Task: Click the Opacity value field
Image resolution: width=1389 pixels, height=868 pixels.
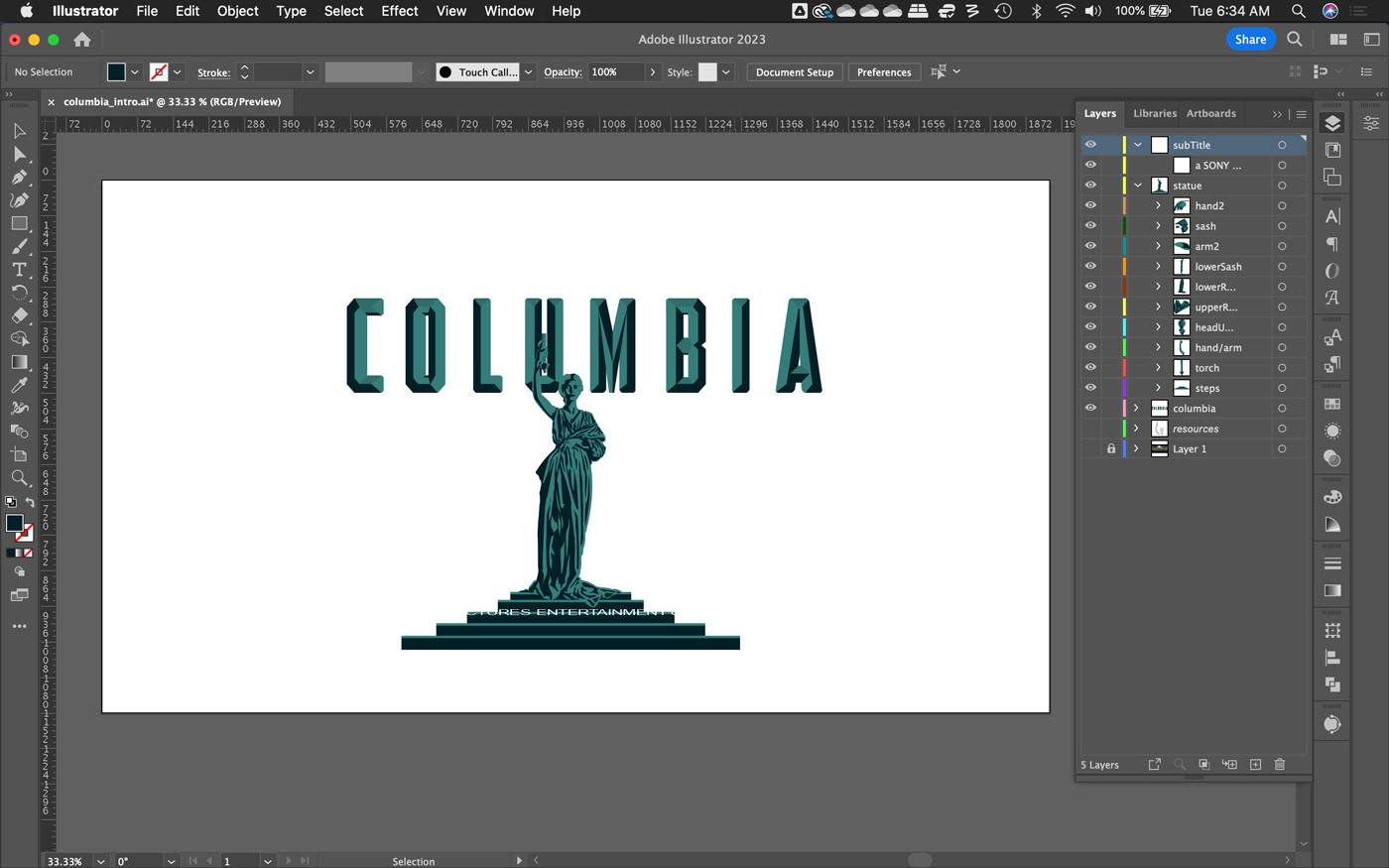Action: pyautogui.click(x=616, y=72)
